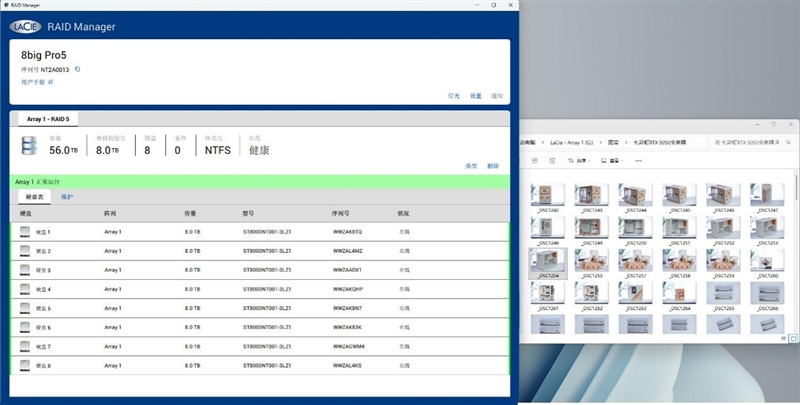This screenshot has height=405, width=800.
Task: Click disk icon for 硬盘 7
Action: 24,346
